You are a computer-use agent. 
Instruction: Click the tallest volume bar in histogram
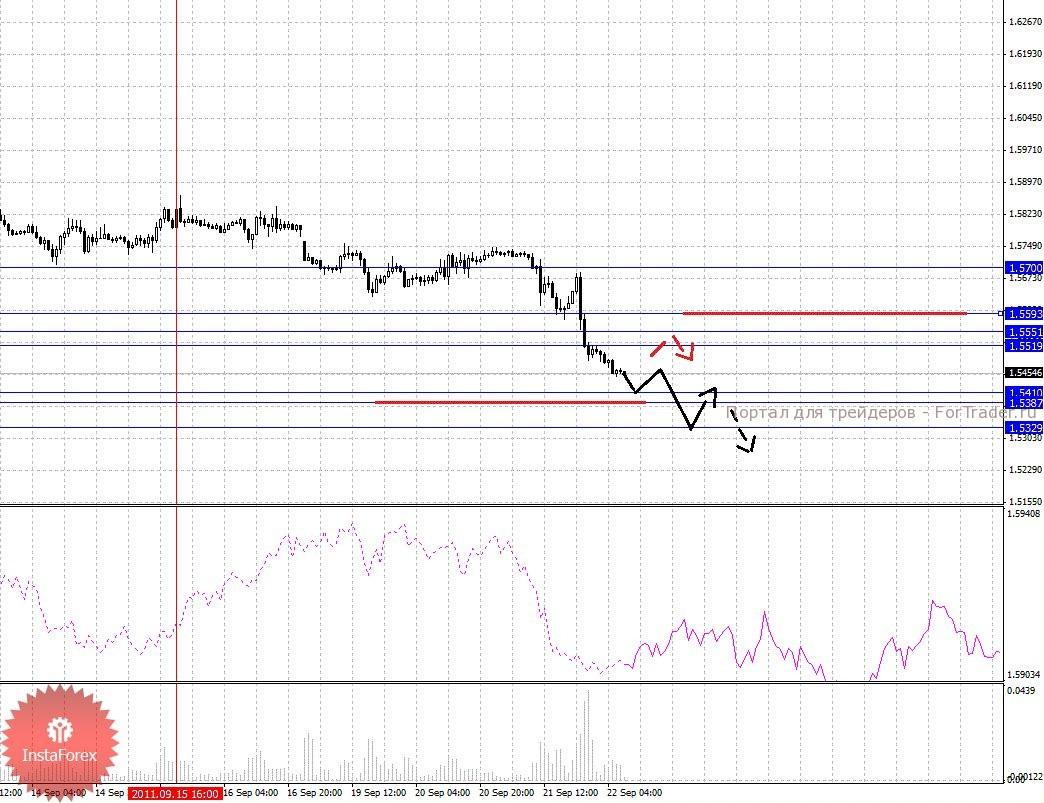coord(588,736)
